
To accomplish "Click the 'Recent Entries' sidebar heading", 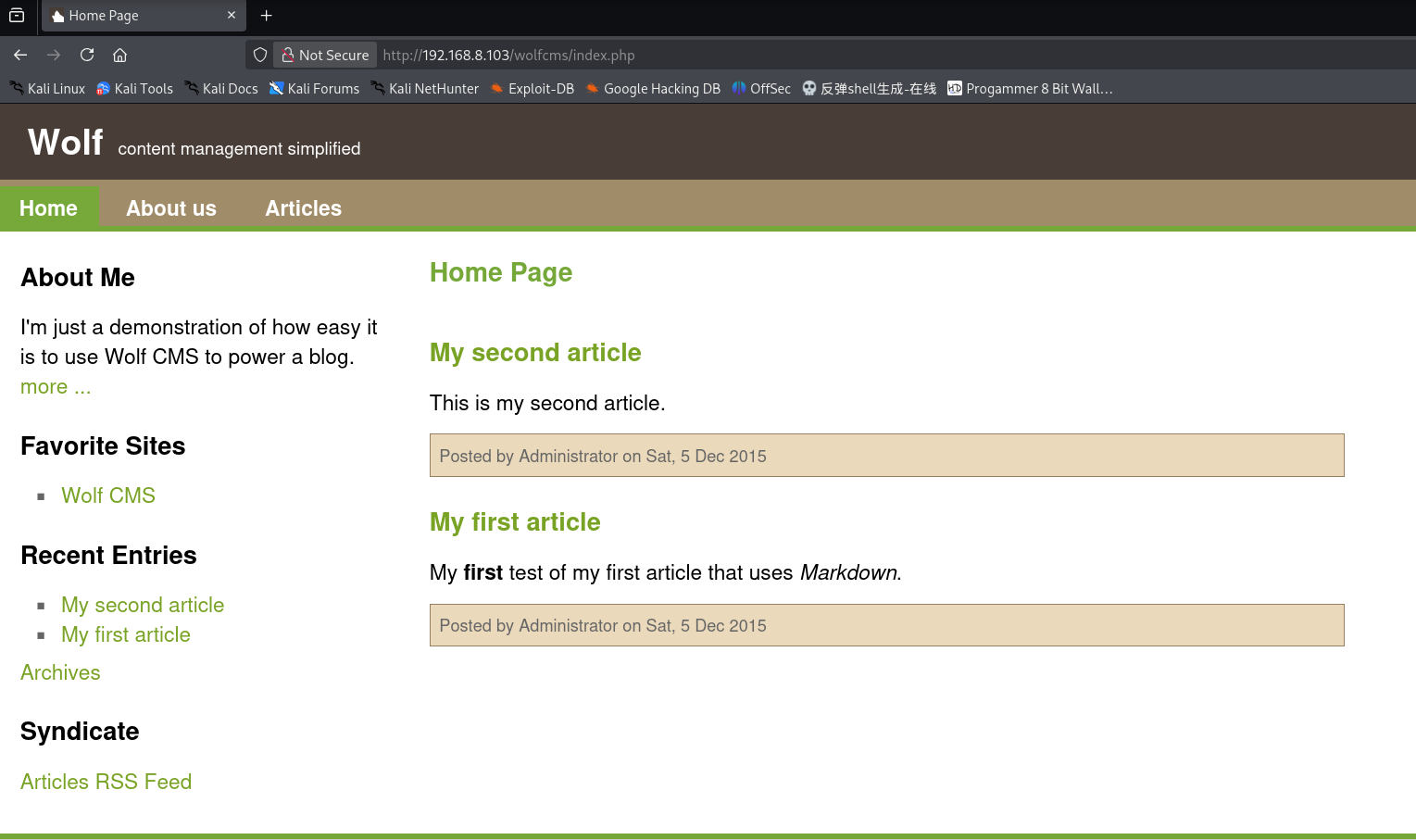I will [x=108, y=556].
